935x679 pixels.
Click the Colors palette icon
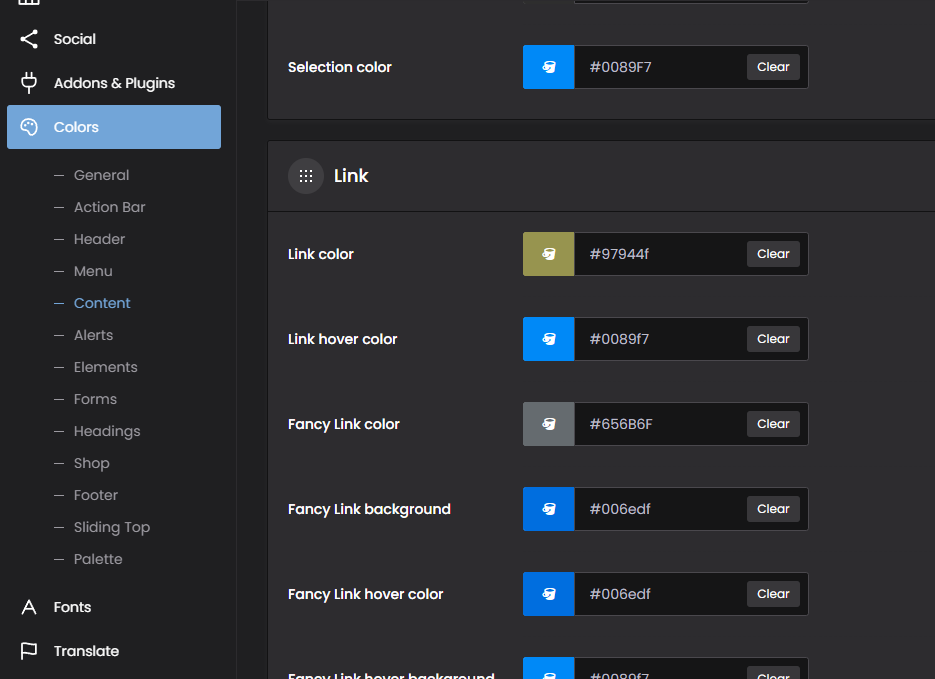pyautogui.click(x=29, y=127)
